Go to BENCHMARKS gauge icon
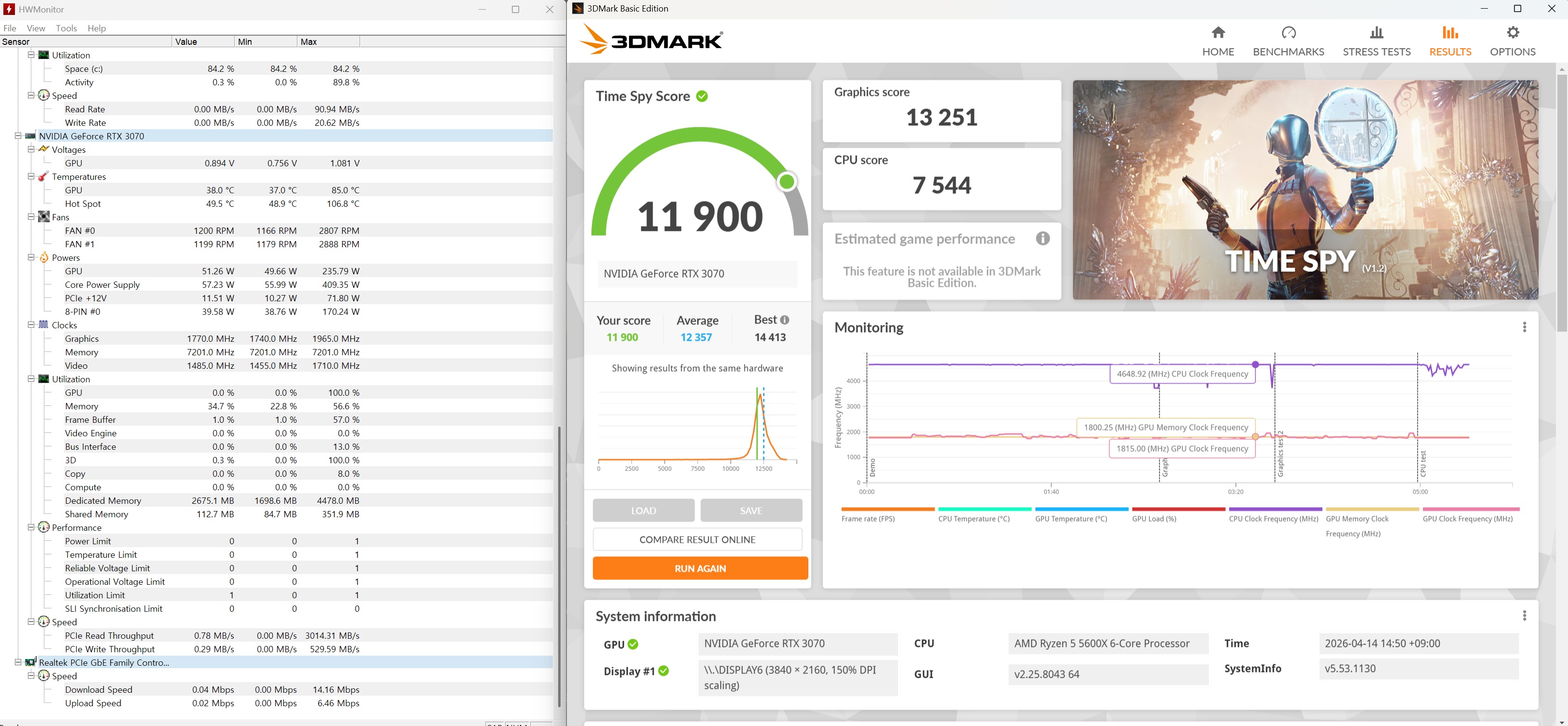 1288,32
